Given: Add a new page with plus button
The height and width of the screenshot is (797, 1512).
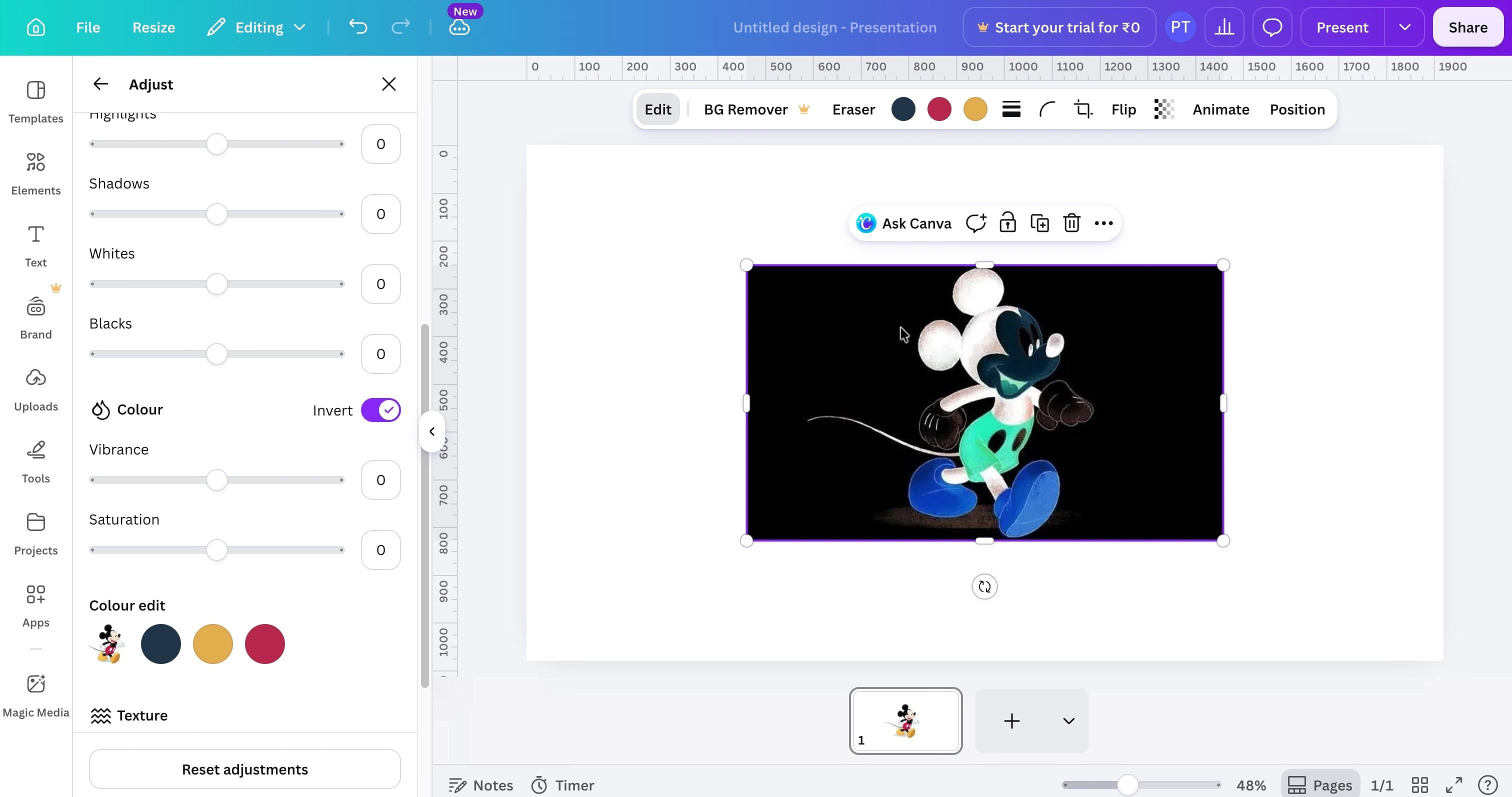Looking at the screenshot, I should (1012, 720).
